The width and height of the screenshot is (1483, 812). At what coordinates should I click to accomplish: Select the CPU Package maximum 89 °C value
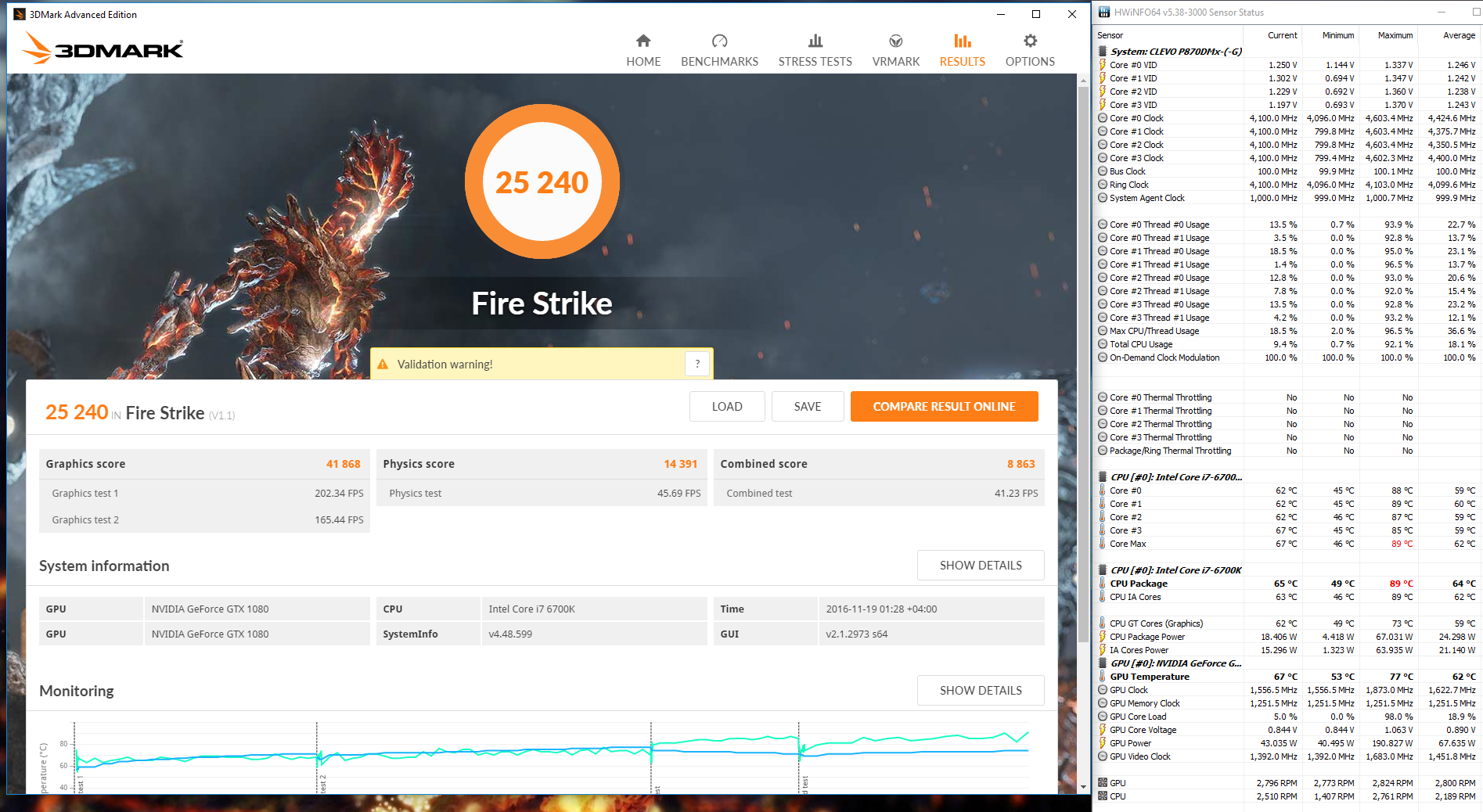pos(1401,584)
